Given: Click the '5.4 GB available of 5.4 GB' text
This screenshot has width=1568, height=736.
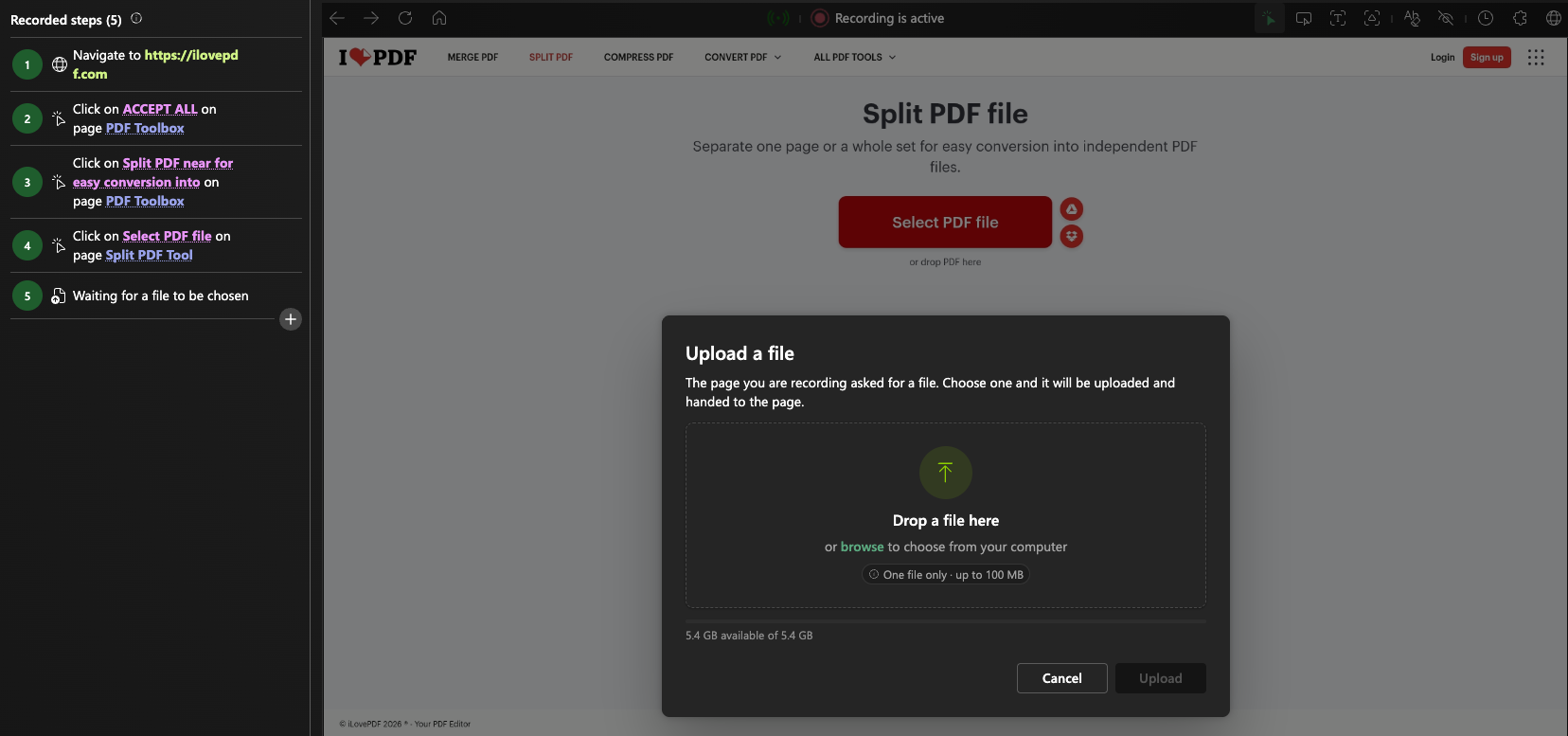Looking at the screenshot, I should pos(749,636).
